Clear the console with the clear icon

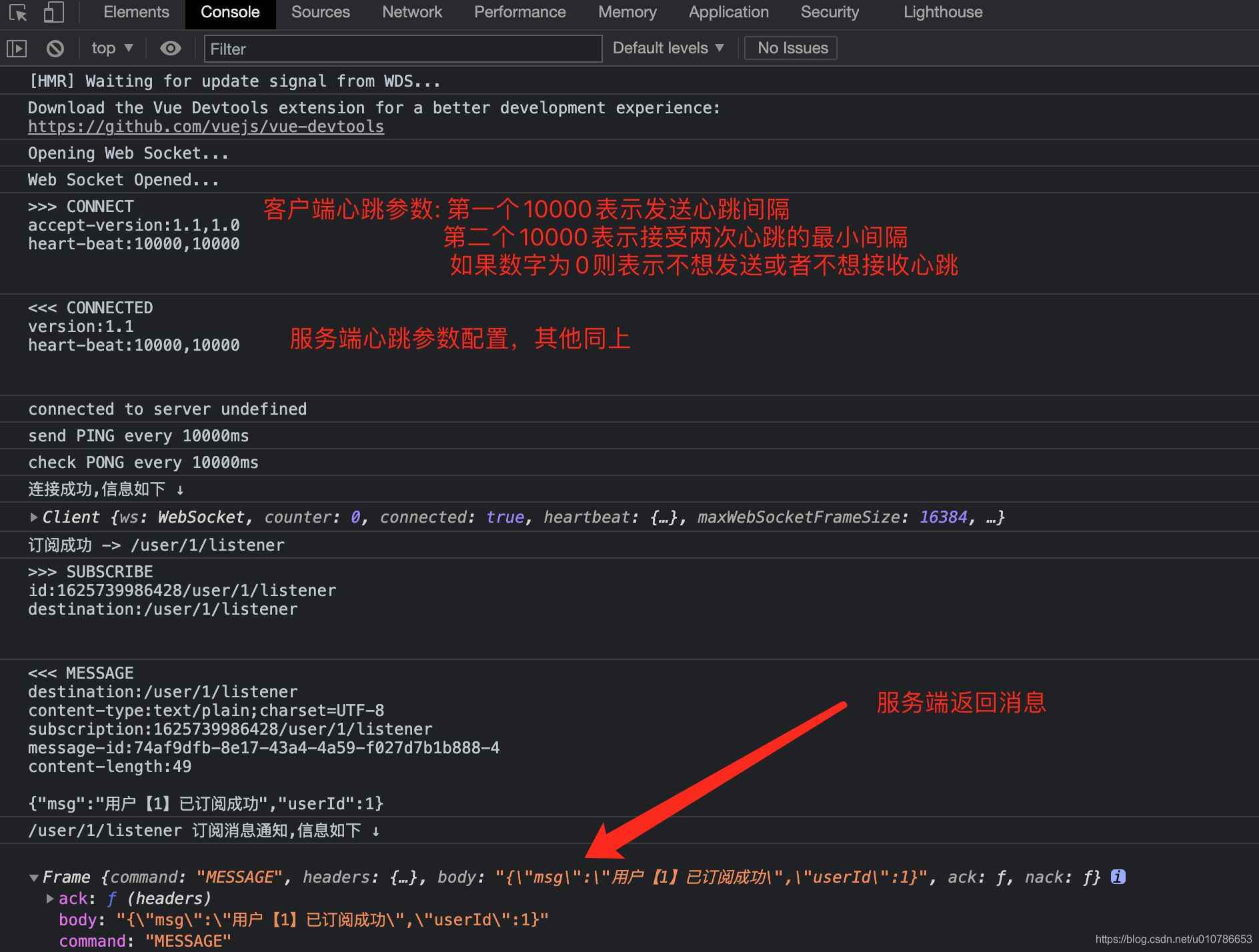54,47
